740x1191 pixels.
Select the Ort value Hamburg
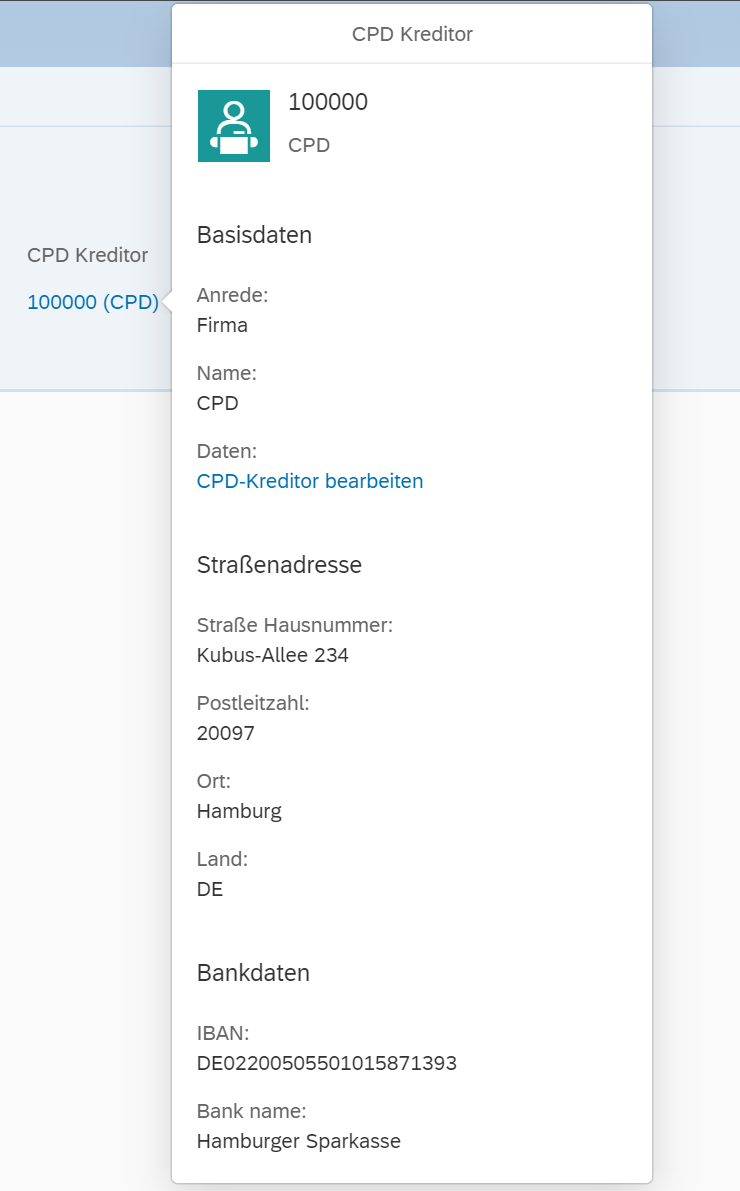pyautogui.click(x=240, y=811)
